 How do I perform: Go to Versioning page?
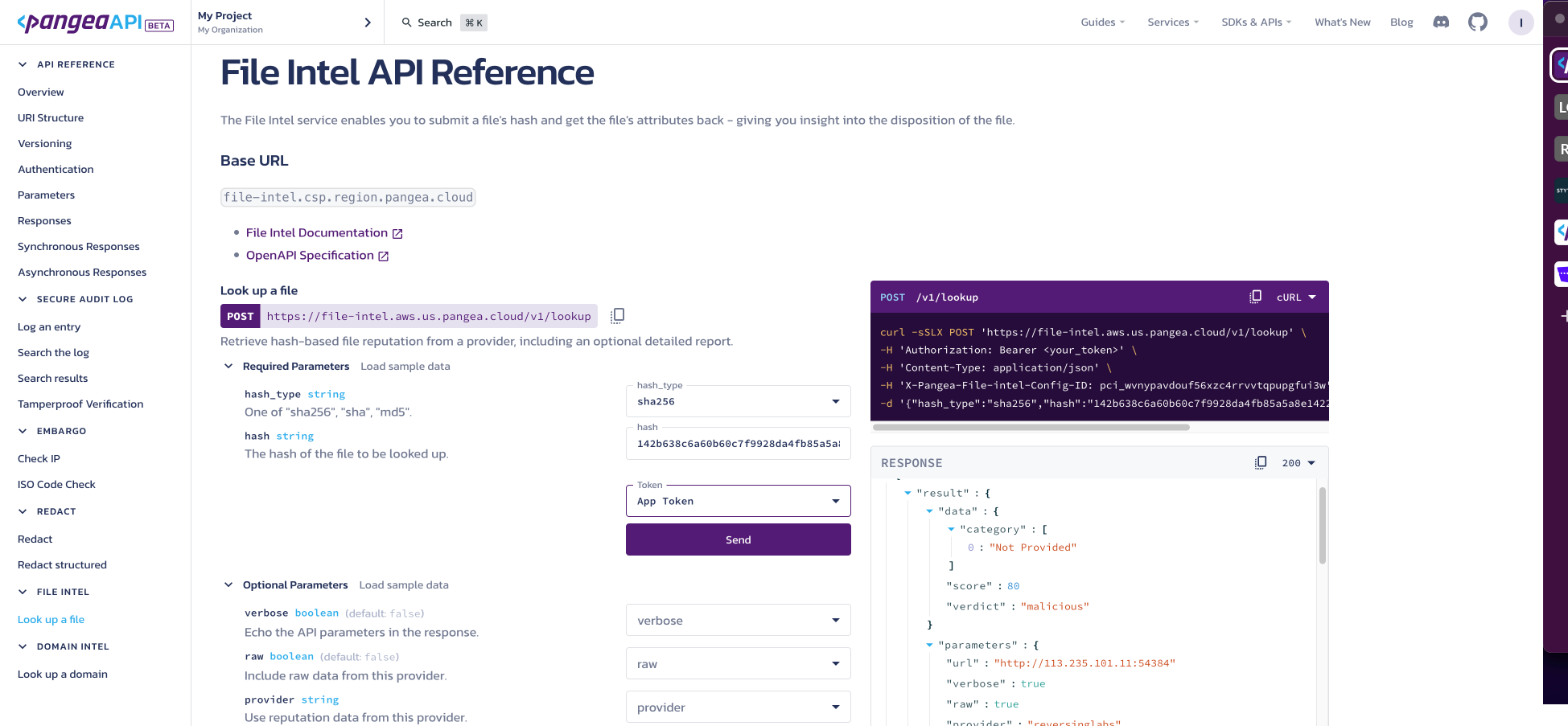[x=44, y=143]
